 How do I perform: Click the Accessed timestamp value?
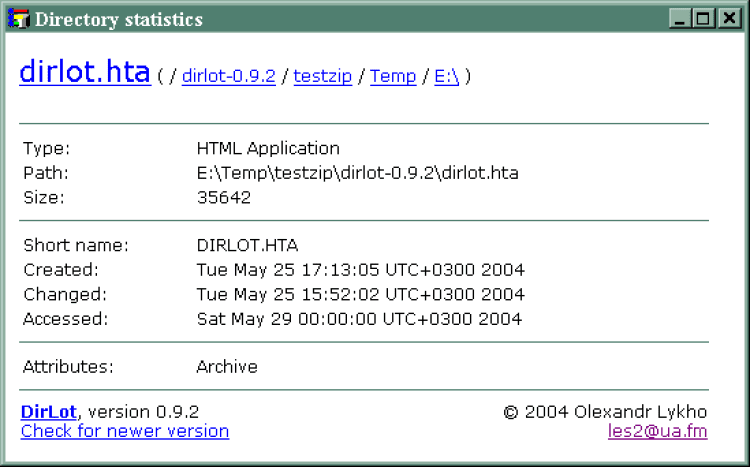(359, 319)
